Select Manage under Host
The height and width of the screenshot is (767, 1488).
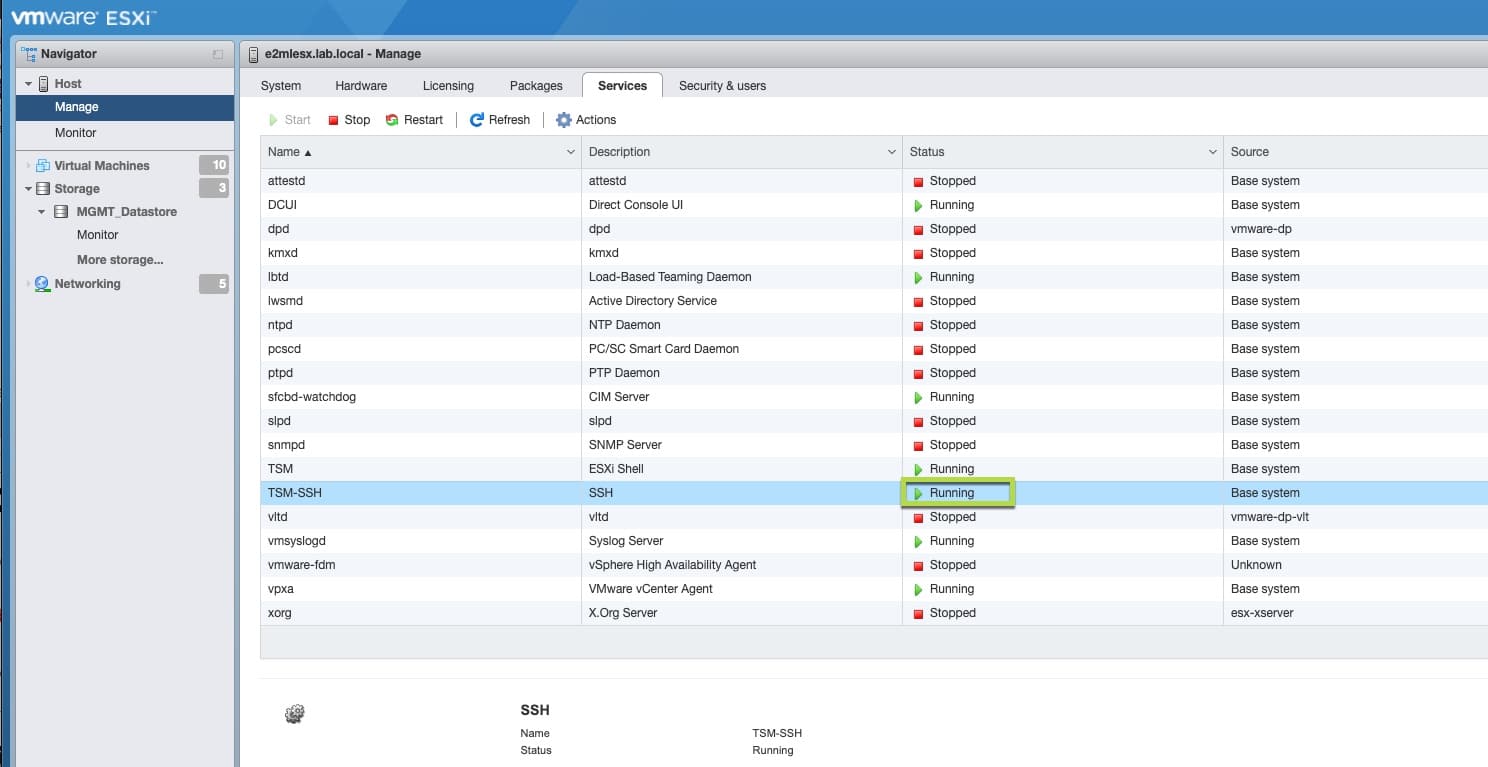coord(125,107)
